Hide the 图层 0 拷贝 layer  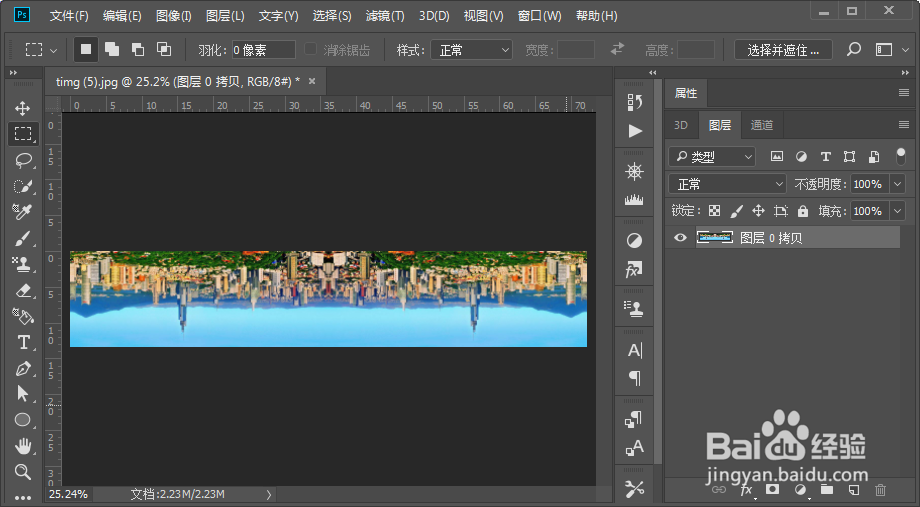680,238
